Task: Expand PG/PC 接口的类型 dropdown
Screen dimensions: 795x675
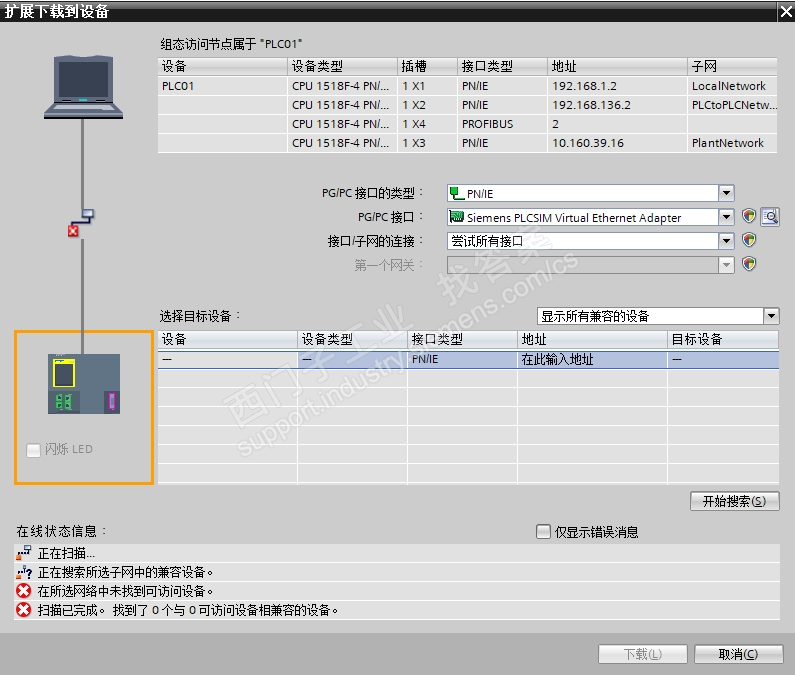Action: [726, 193]
